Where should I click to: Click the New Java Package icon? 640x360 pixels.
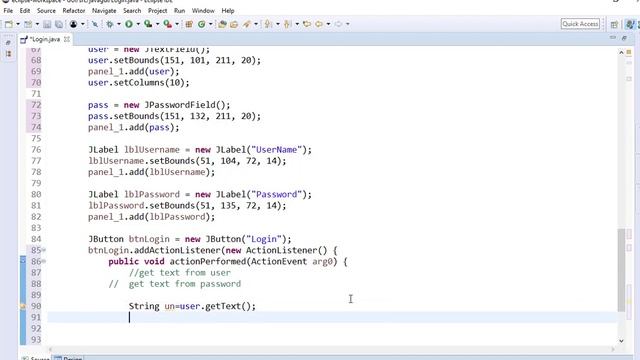point(189,24)
